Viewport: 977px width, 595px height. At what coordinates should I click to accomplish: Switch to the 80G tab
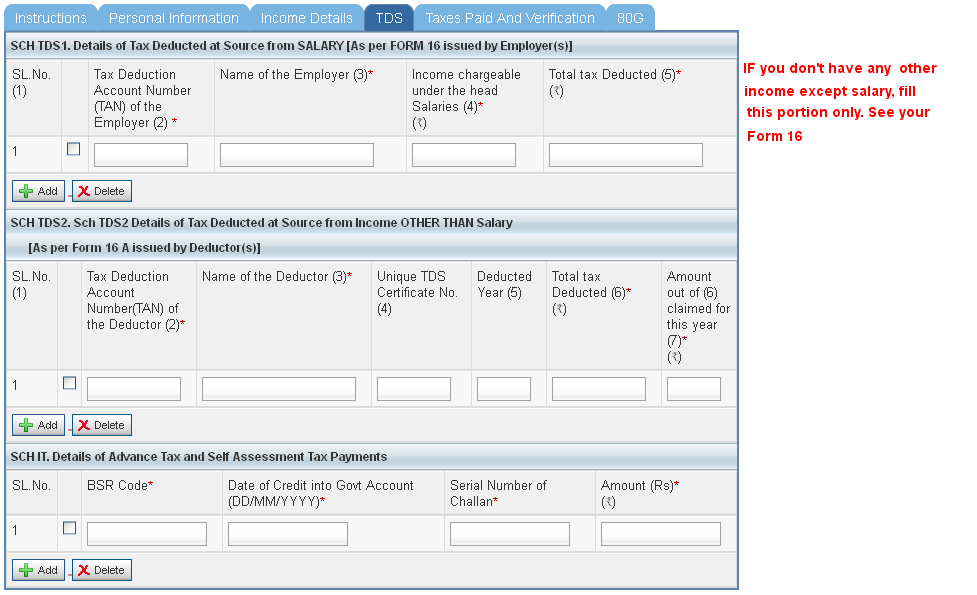pos(630,17)
